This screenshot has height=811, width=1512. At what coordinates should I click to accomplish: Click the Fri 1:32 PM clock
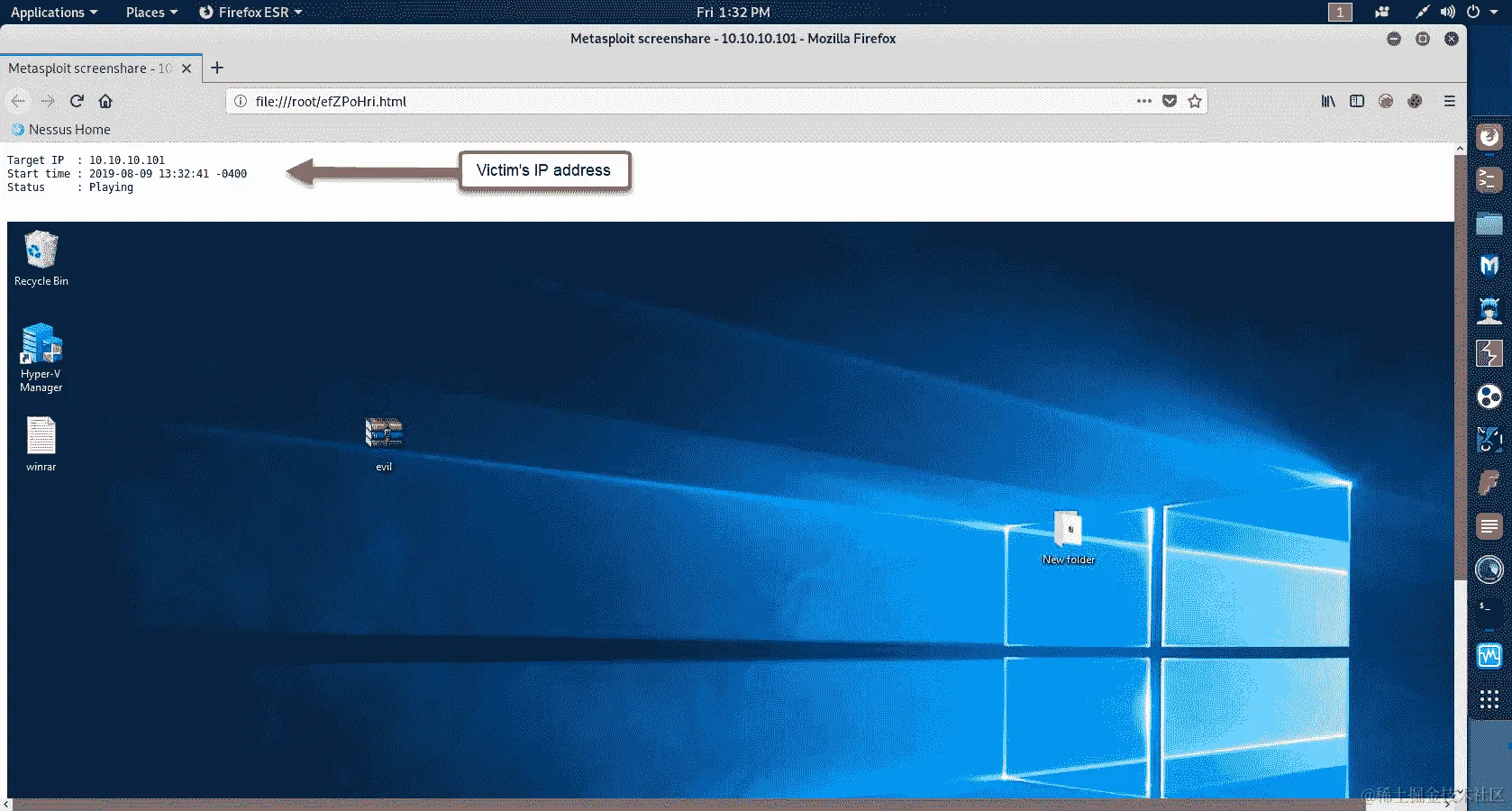pyautogui.click(x=733, y=12)
